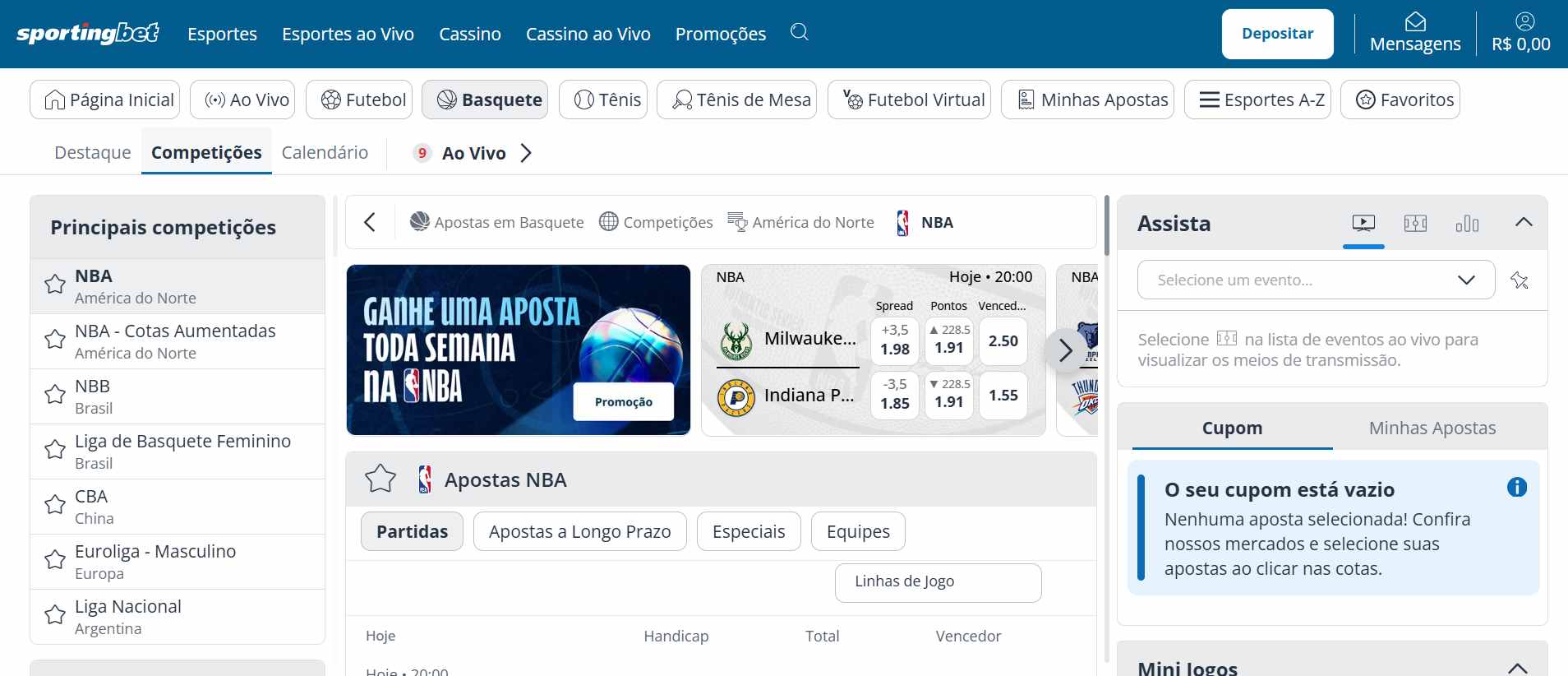Click the main content vertical scrollbar
Screen dimensions: 1568x676
[1107, 225]
